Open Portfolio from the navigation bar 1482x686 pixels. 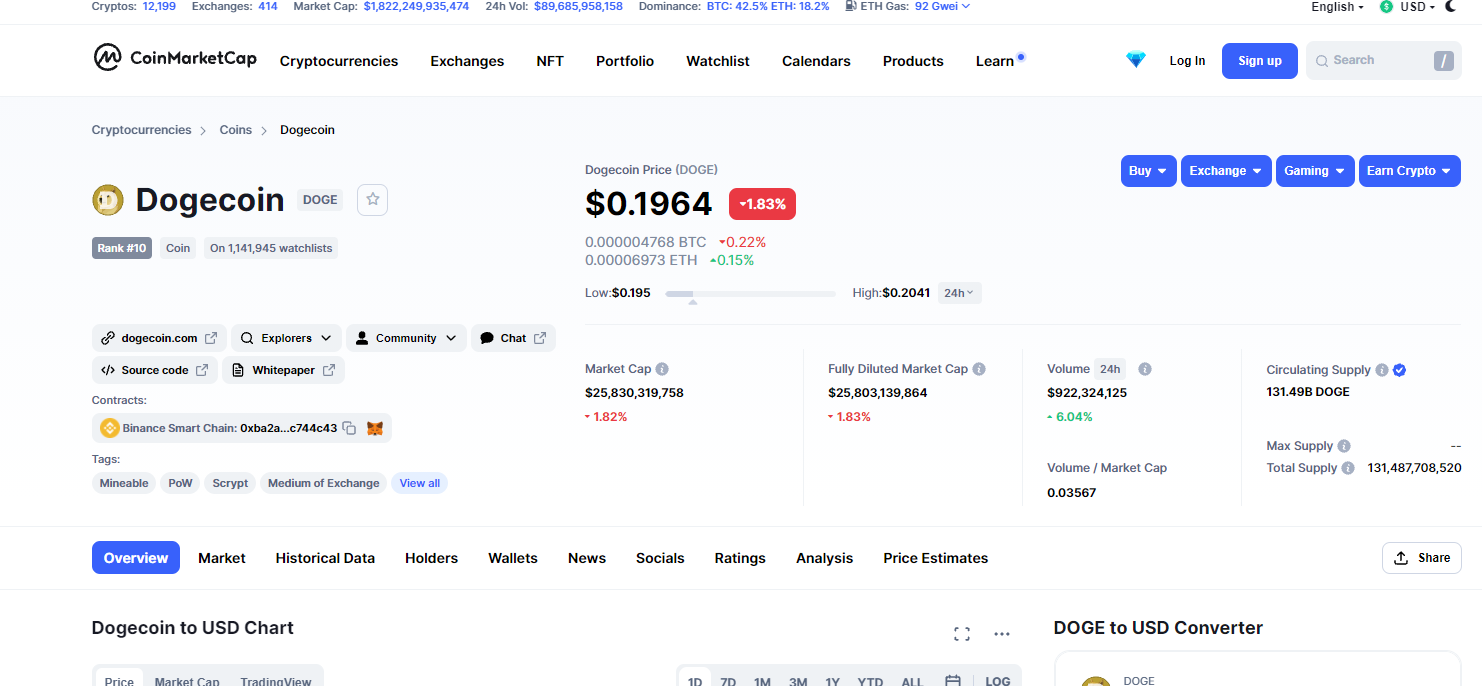tap(625, 61)
